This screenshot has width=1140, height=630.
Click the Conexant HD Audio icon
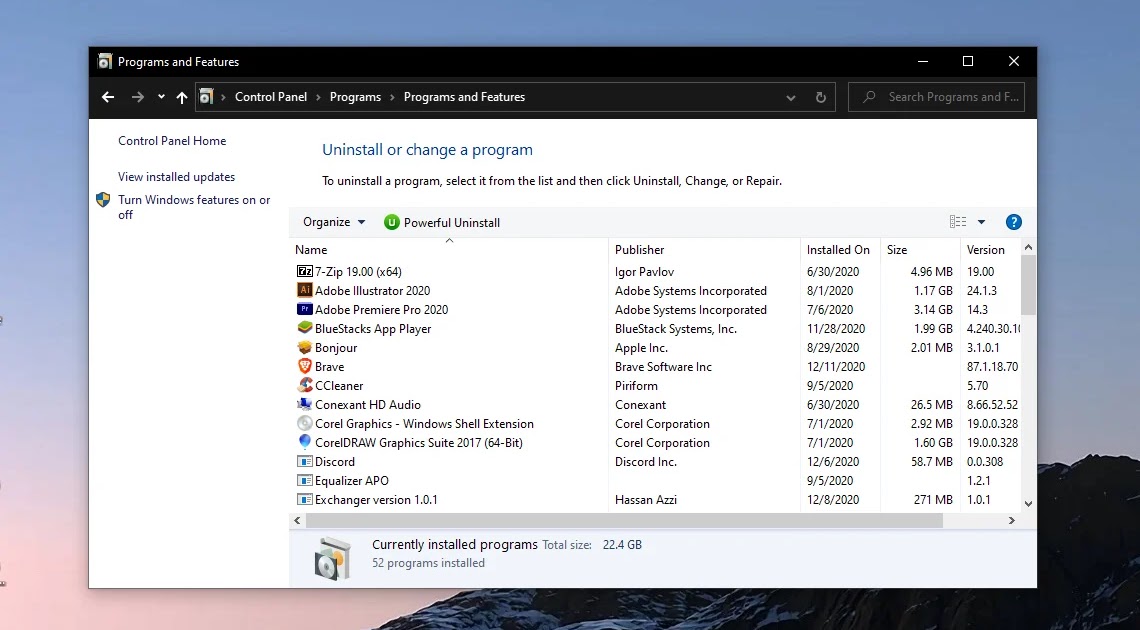click(x=305, y=404)
